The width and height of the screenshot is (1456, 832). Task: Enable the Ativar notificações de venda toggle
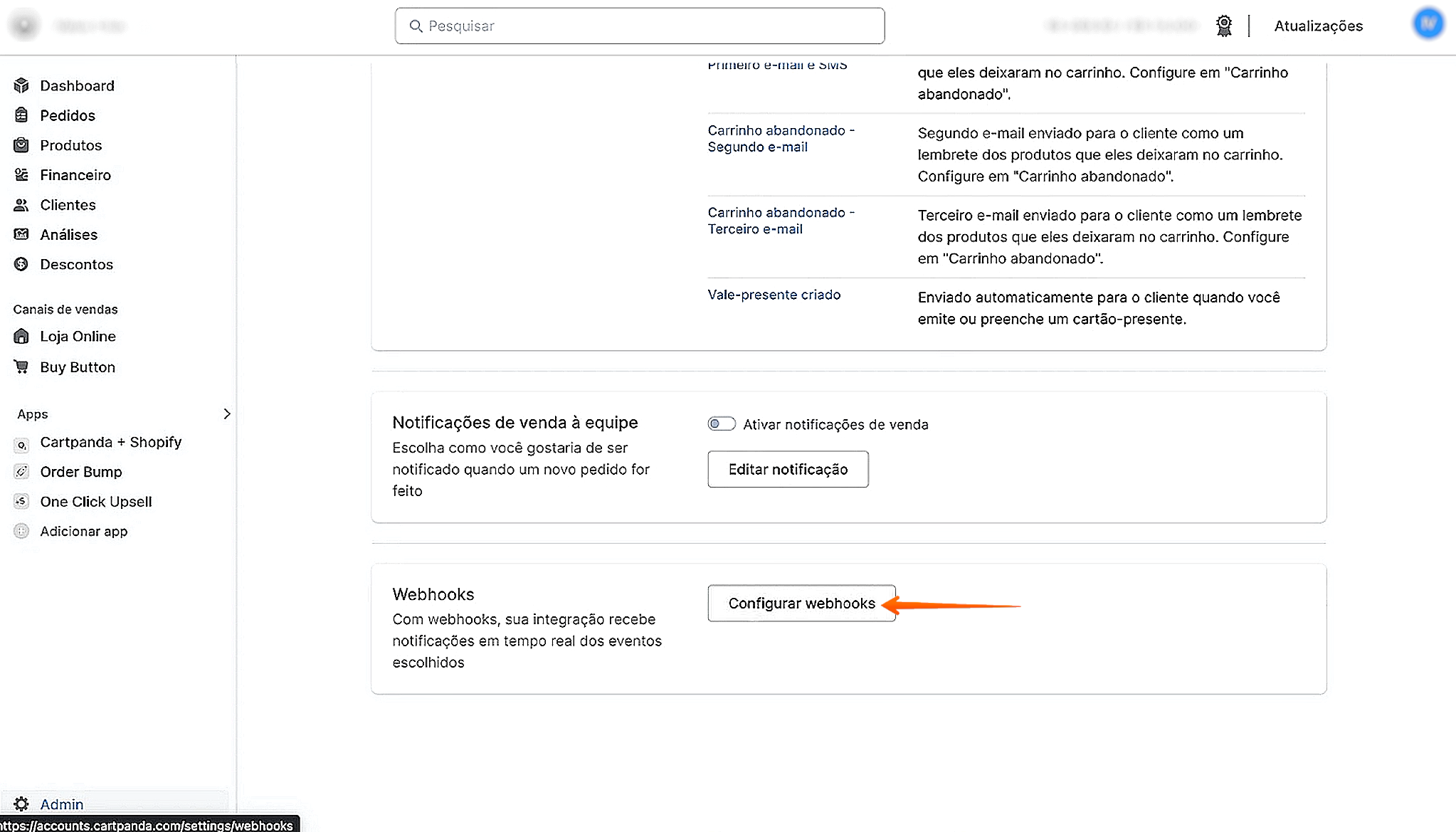(x=721, y=424)
